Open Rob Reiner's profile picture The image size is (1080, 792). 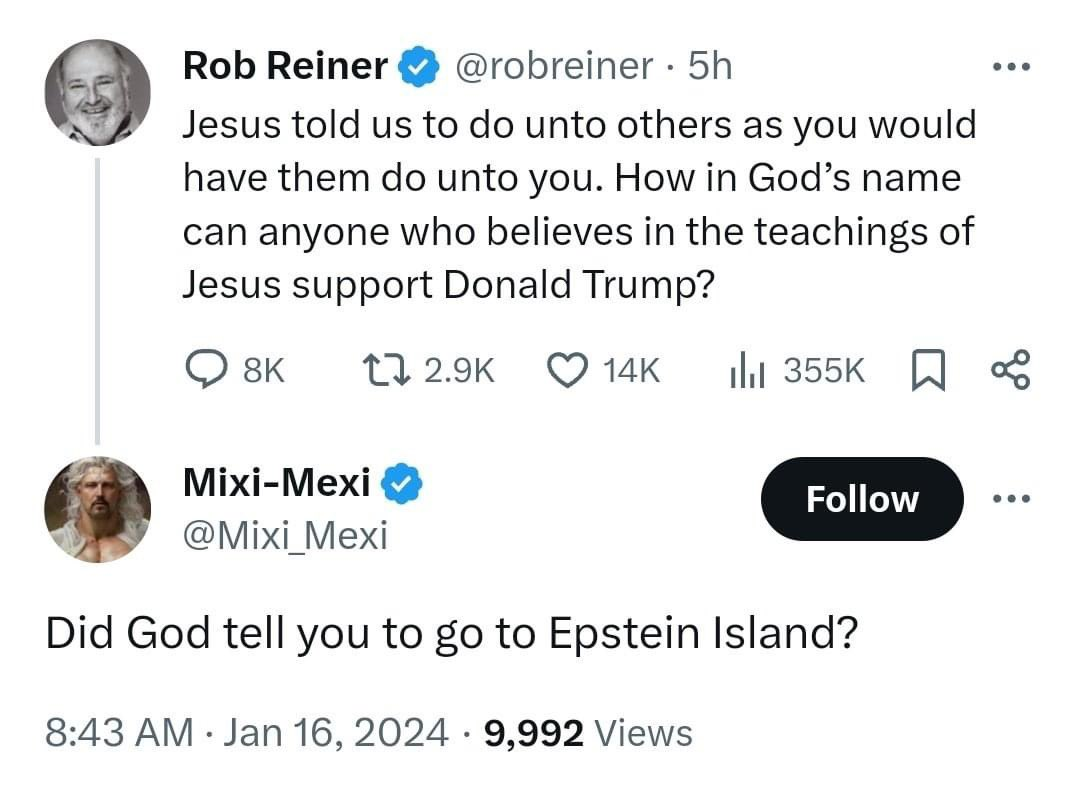[97, 93]
